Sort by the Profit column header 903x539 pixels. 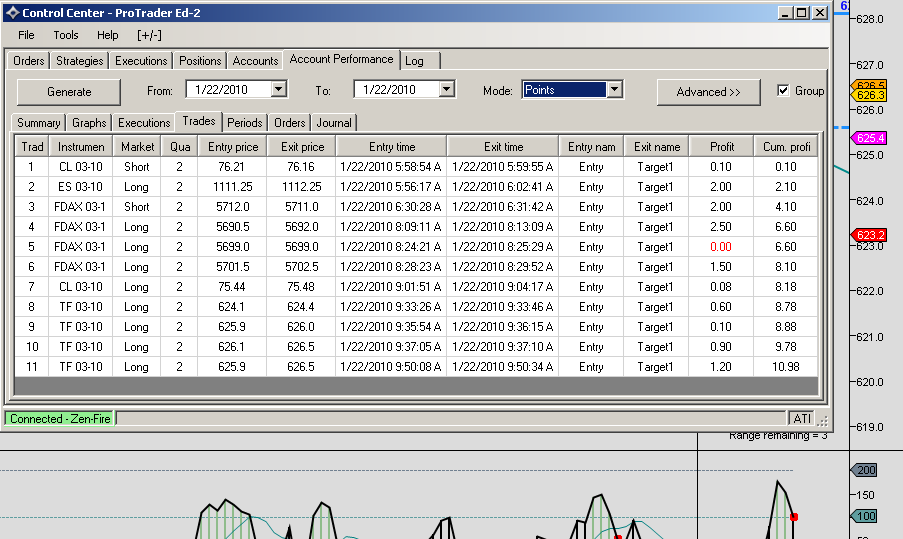[x=722, y=147]
